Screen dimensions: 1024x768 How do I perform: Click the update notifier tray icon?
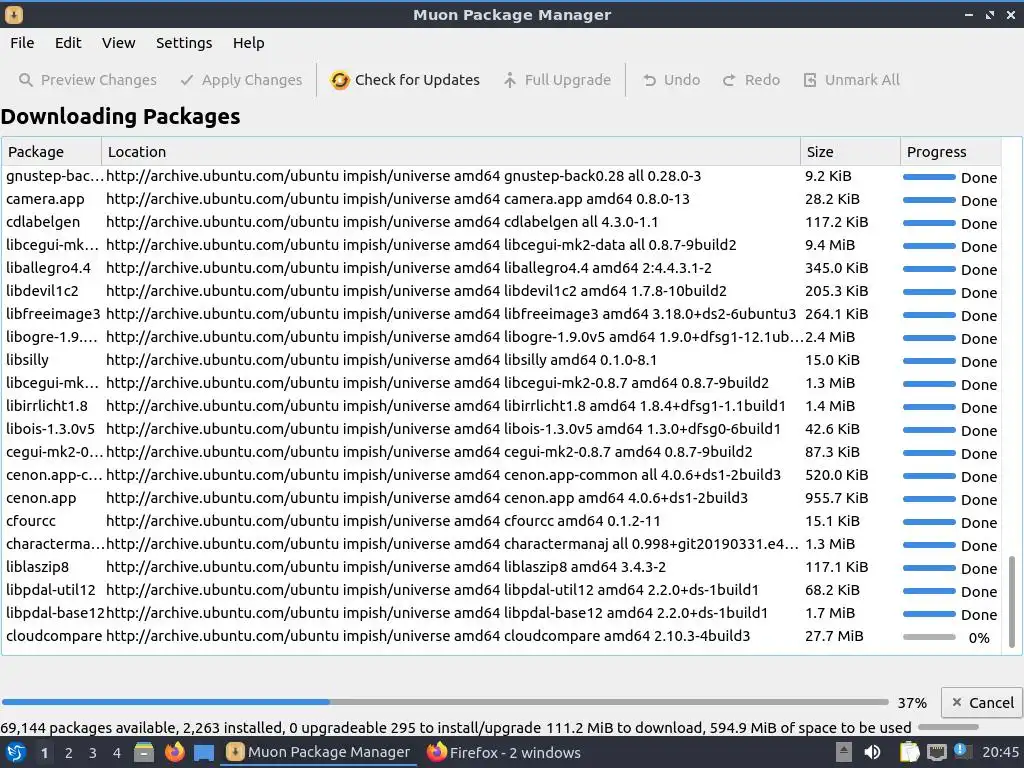tap(961, 752)
